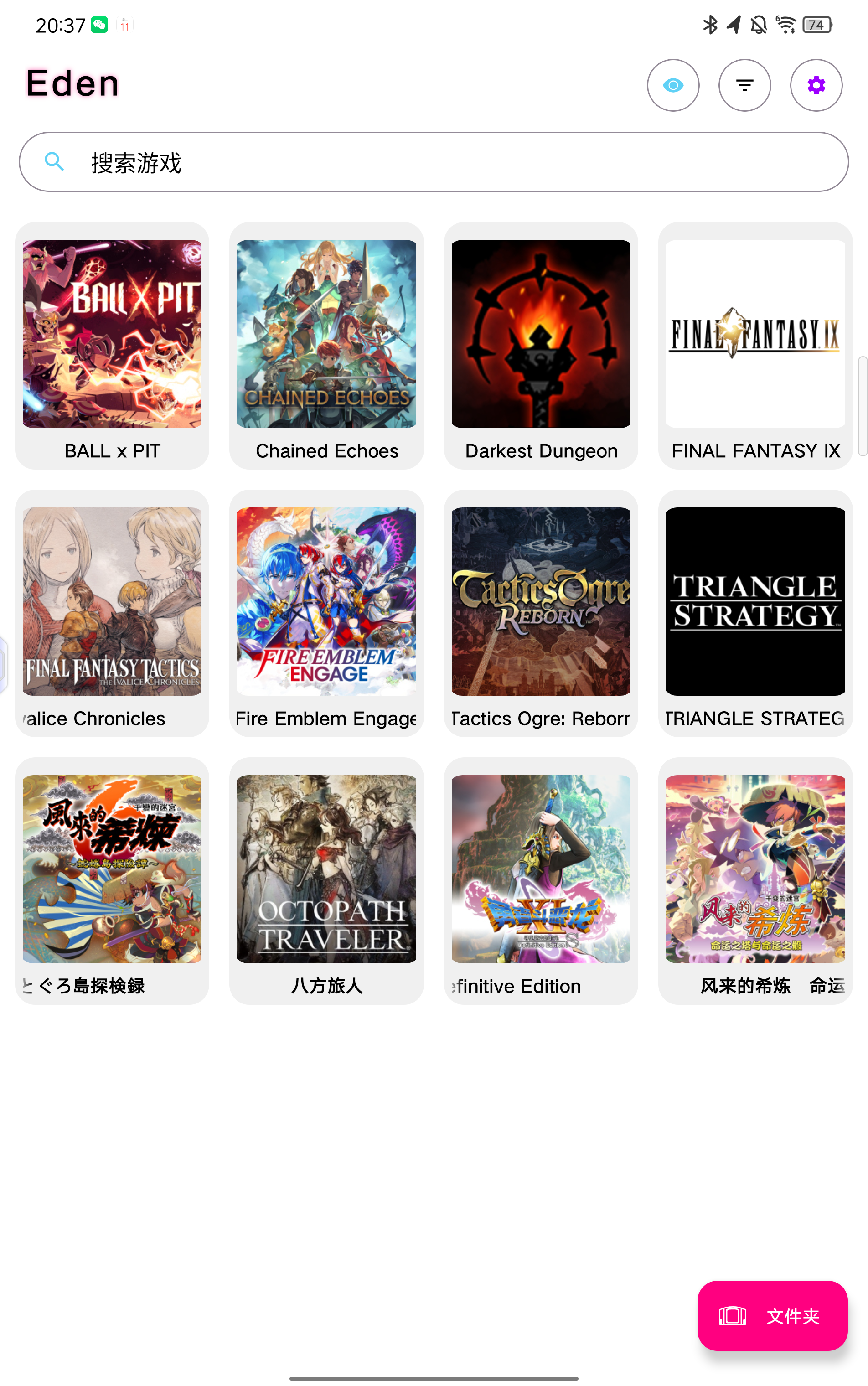Open the Tactics Ogre: Reborn tile
Screen dimensions: 868x1386
(x=541, y=613)
